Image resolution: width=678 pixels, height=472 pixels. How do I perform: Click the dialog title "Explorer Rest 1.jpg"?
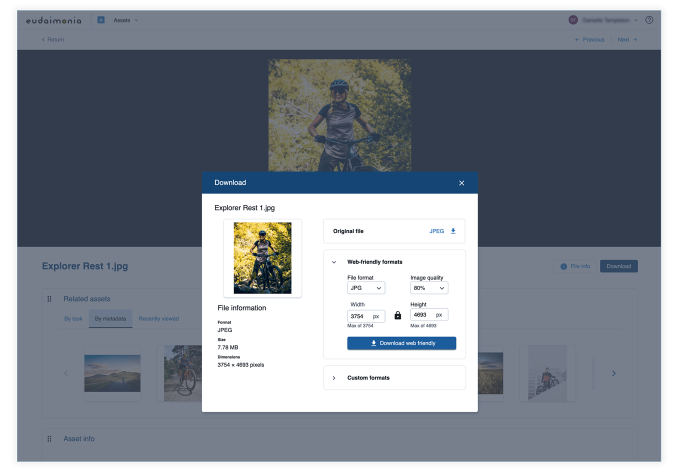(x=245, y=208)
